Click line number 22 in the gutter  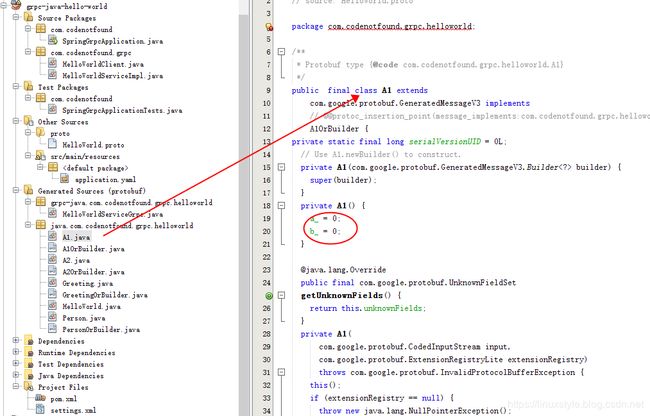(267, 257)
